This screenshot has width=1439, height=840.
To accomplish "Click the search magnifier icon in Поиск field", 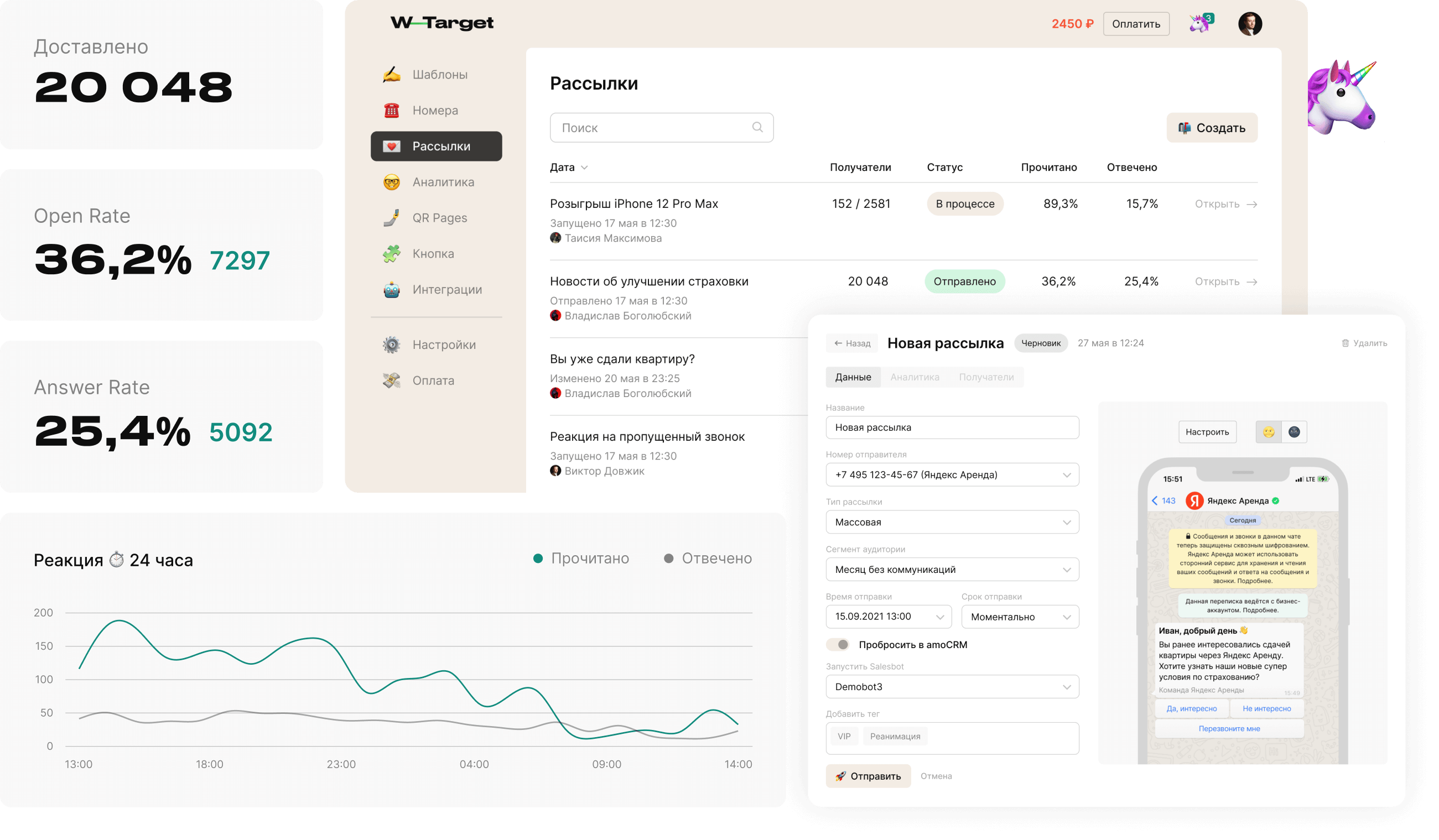I will (757, 127).
